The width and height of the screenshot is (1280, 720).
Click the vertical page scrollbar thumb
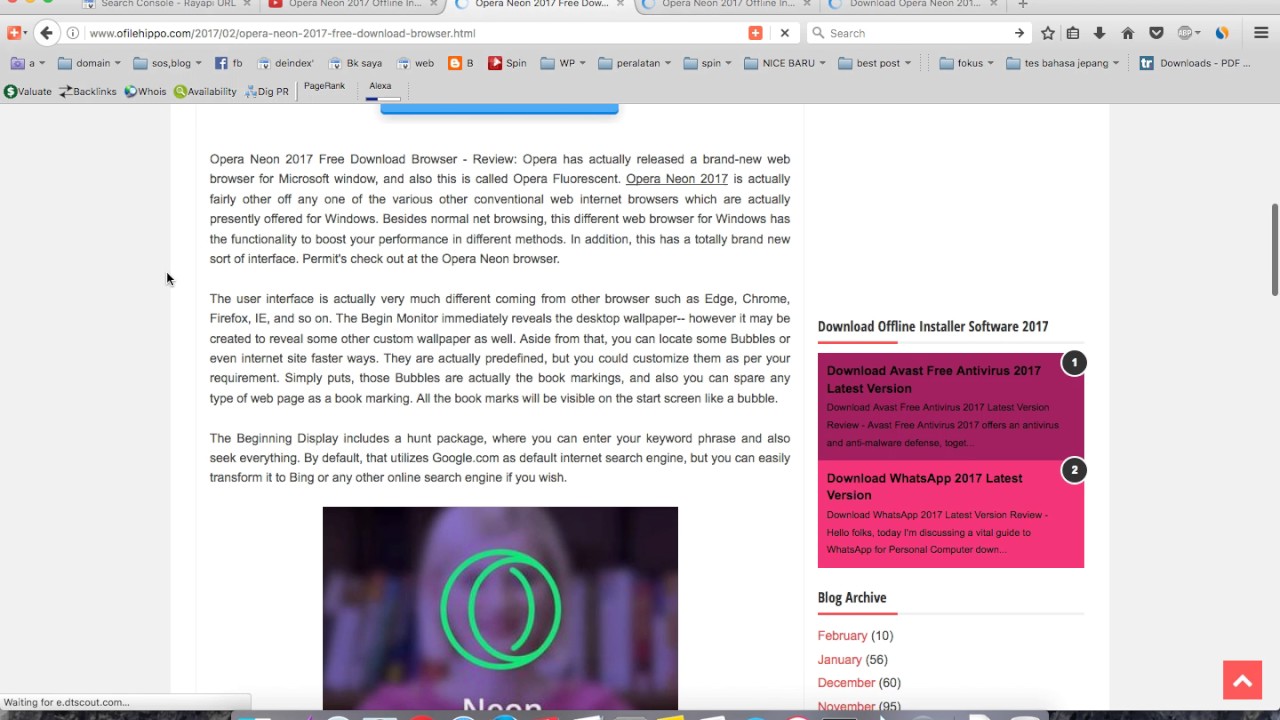1274,250
